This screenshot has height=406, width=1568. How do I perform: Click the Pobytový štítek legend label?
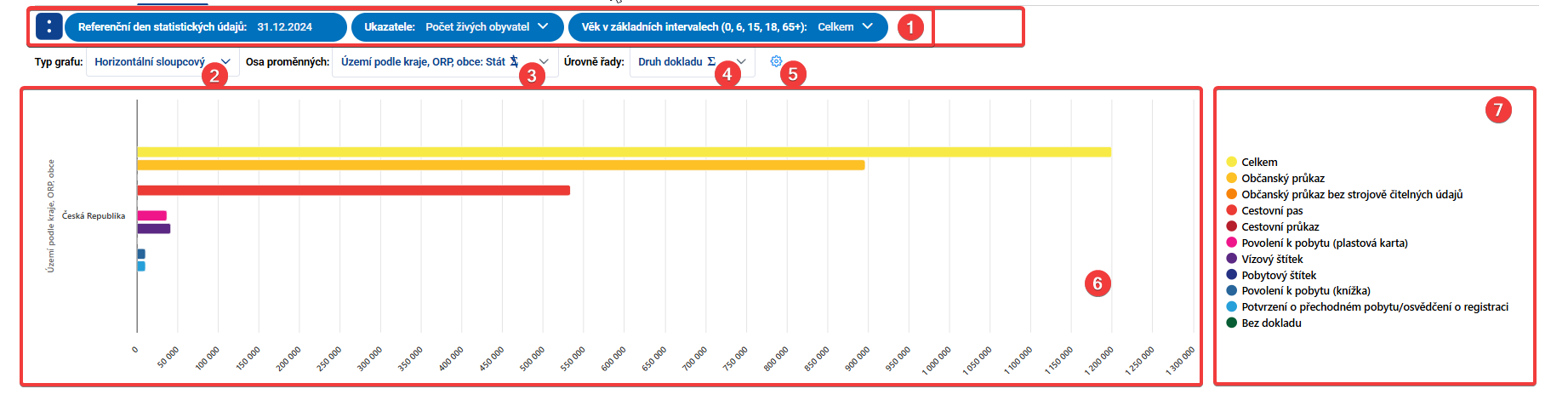(x=1279, y=275)
